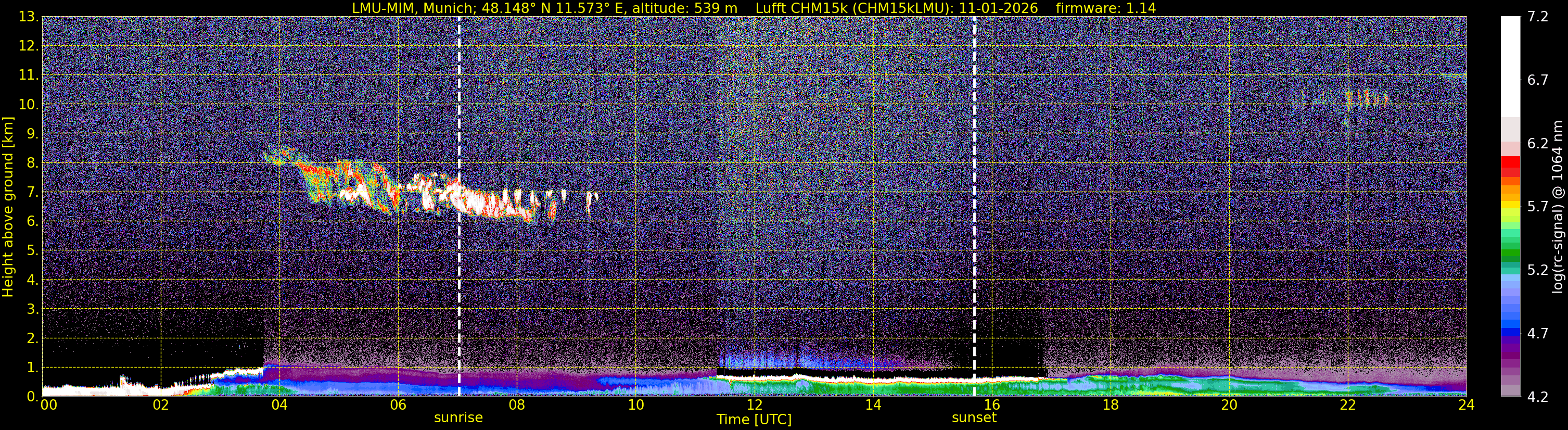Click the colorbar tick value '7.2'

pyautogui.click(x=1538, y=17)
